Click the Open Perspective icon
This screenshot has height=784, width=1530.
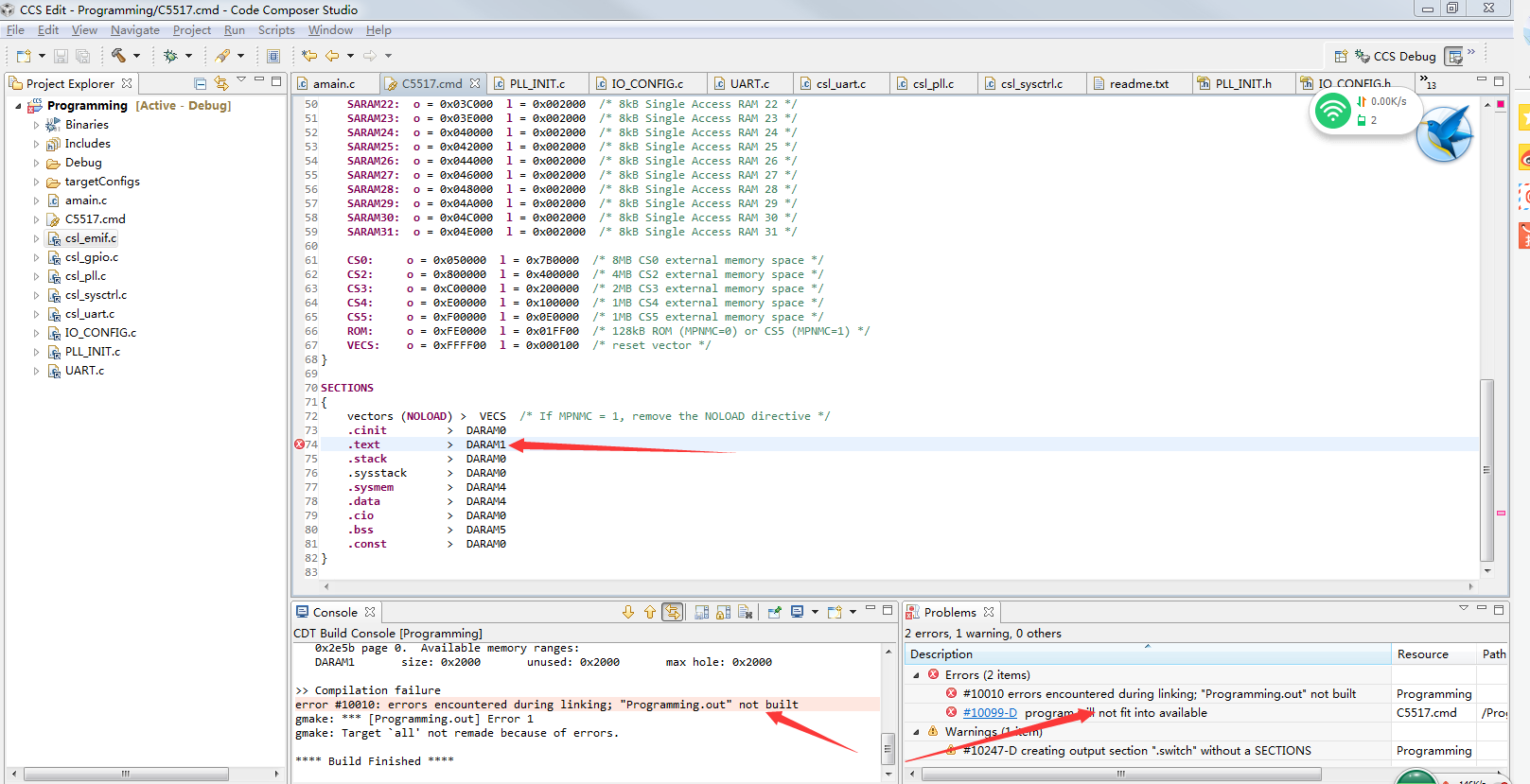pos(1340,57)
